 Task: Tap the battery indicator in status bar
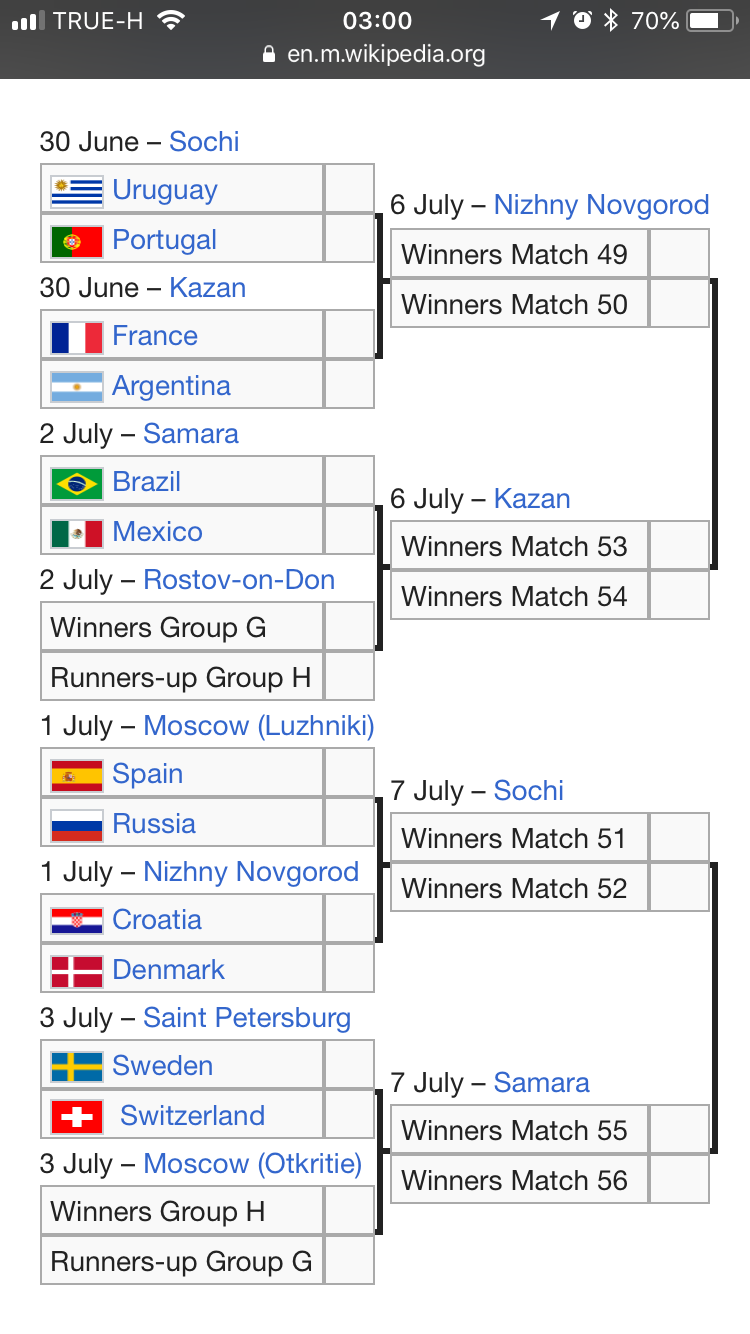point(712,20)
